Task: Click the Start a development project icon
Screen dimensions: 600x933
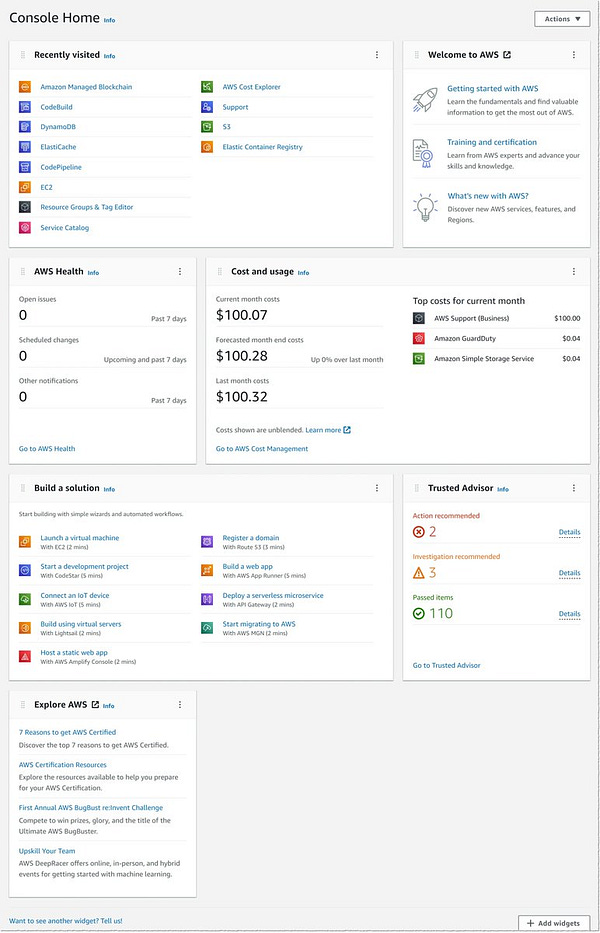Action: click(x=24, y=570)
